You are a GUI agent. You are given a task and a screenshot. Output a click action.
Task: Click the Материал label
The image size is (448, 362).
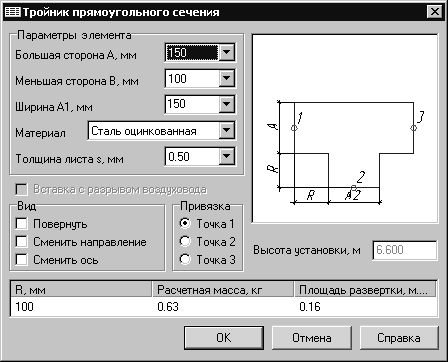click(40, 133)
